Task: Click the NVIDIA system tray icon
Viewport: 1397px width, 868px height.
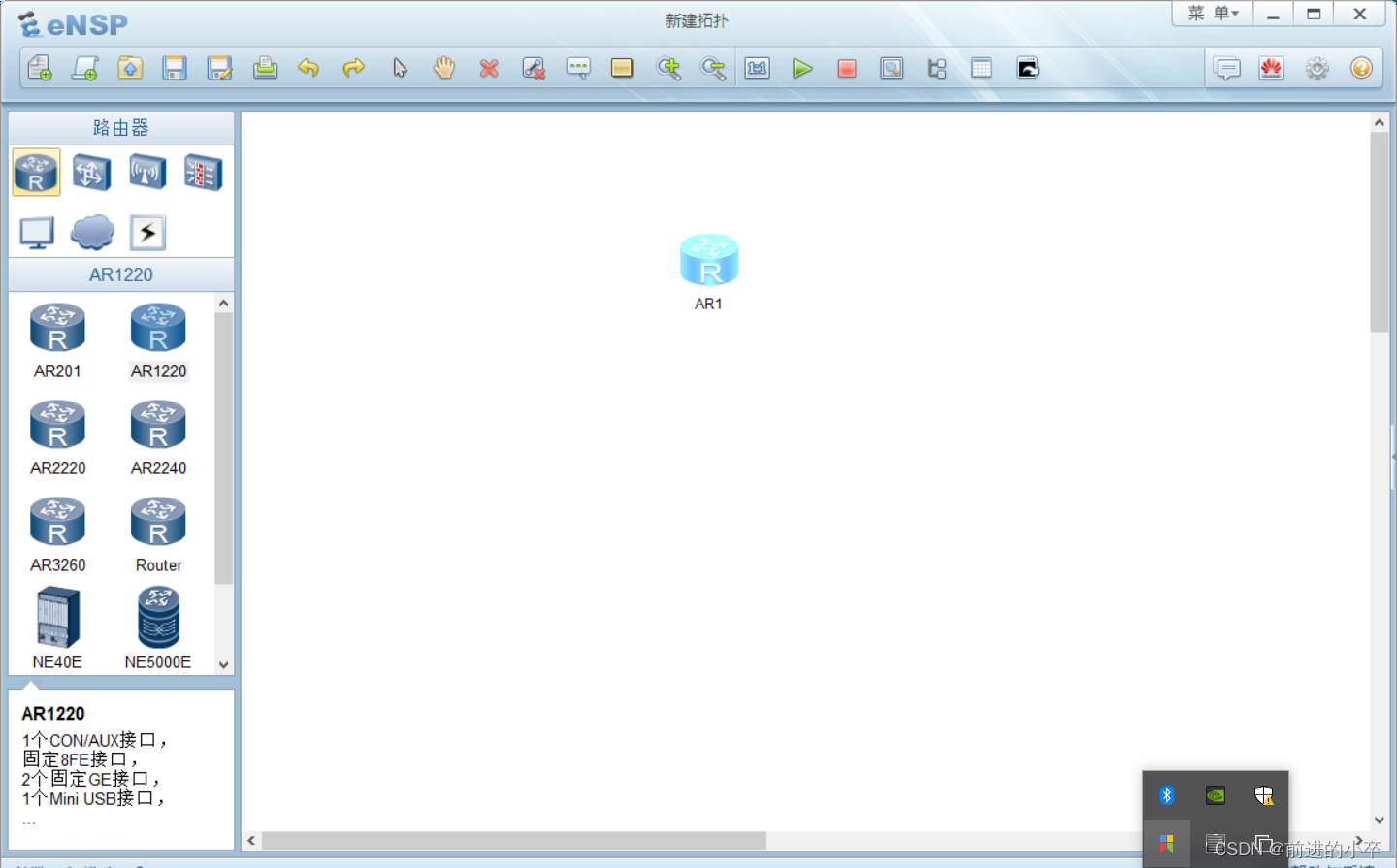Action: point(1216,795)
